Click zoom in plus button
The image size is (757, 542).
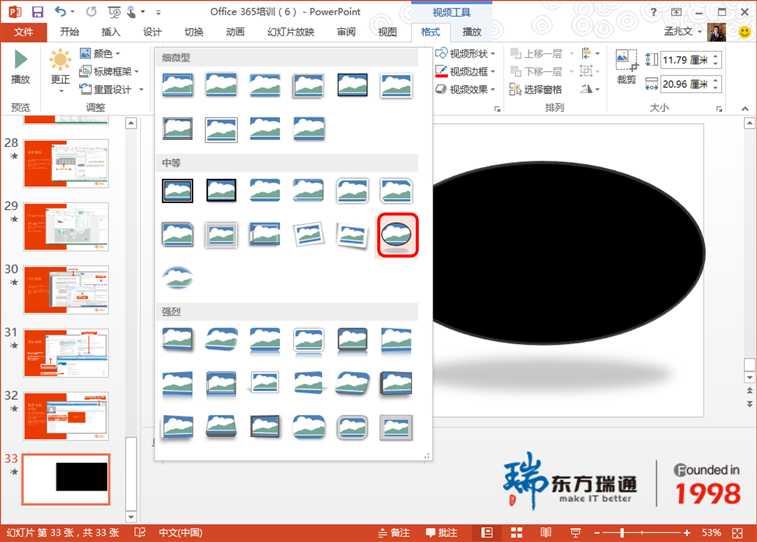pos(687,533)
